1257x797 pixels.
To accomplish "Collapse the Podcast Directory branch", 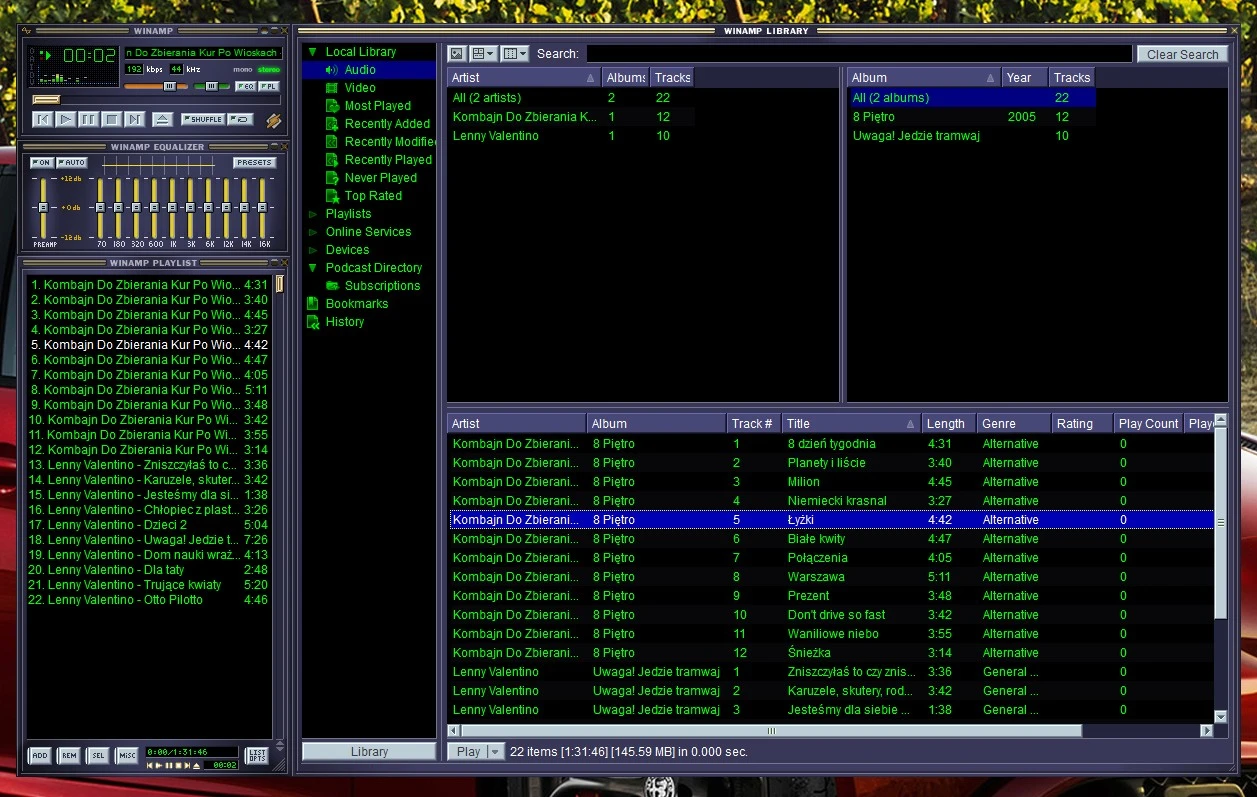I will click(315, 267).
